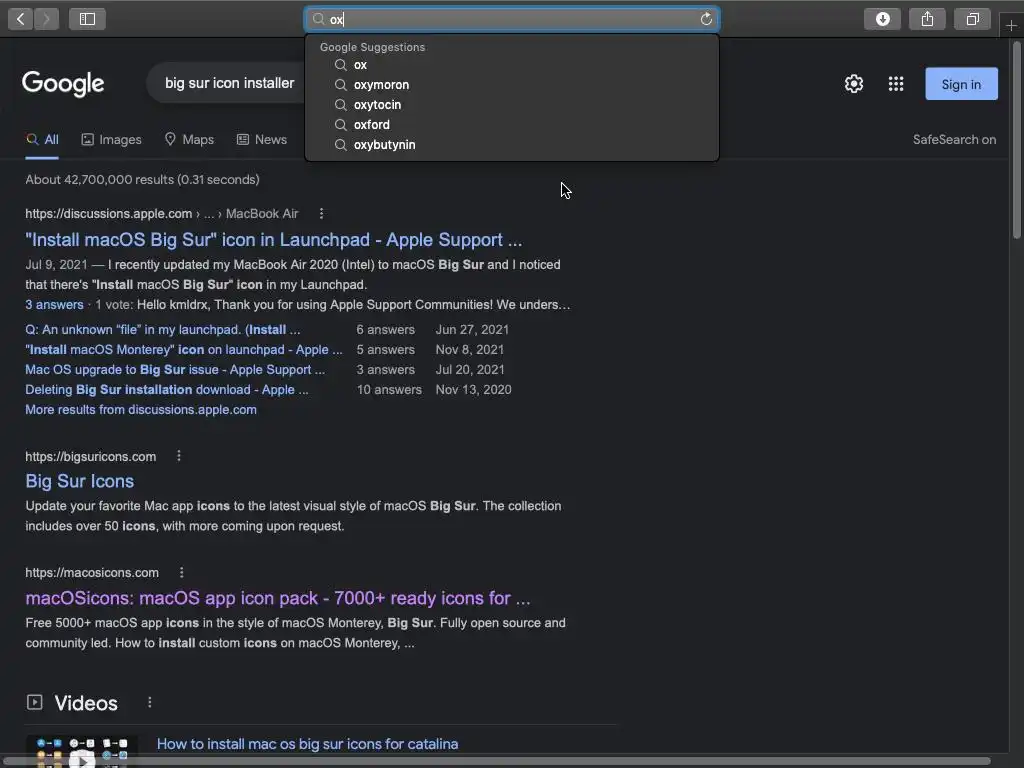
Task: Click the Sign in button
Action: coord(961,84)
